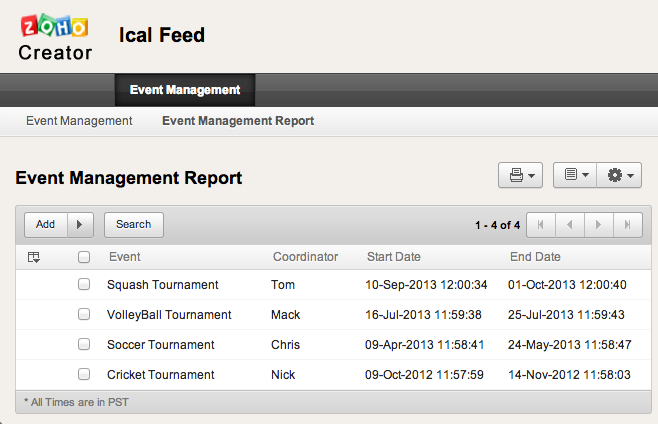Click start date 10-Sep-2013 12:00:34
This screenshot has width=658, height=424.
(x=426, y=285)
